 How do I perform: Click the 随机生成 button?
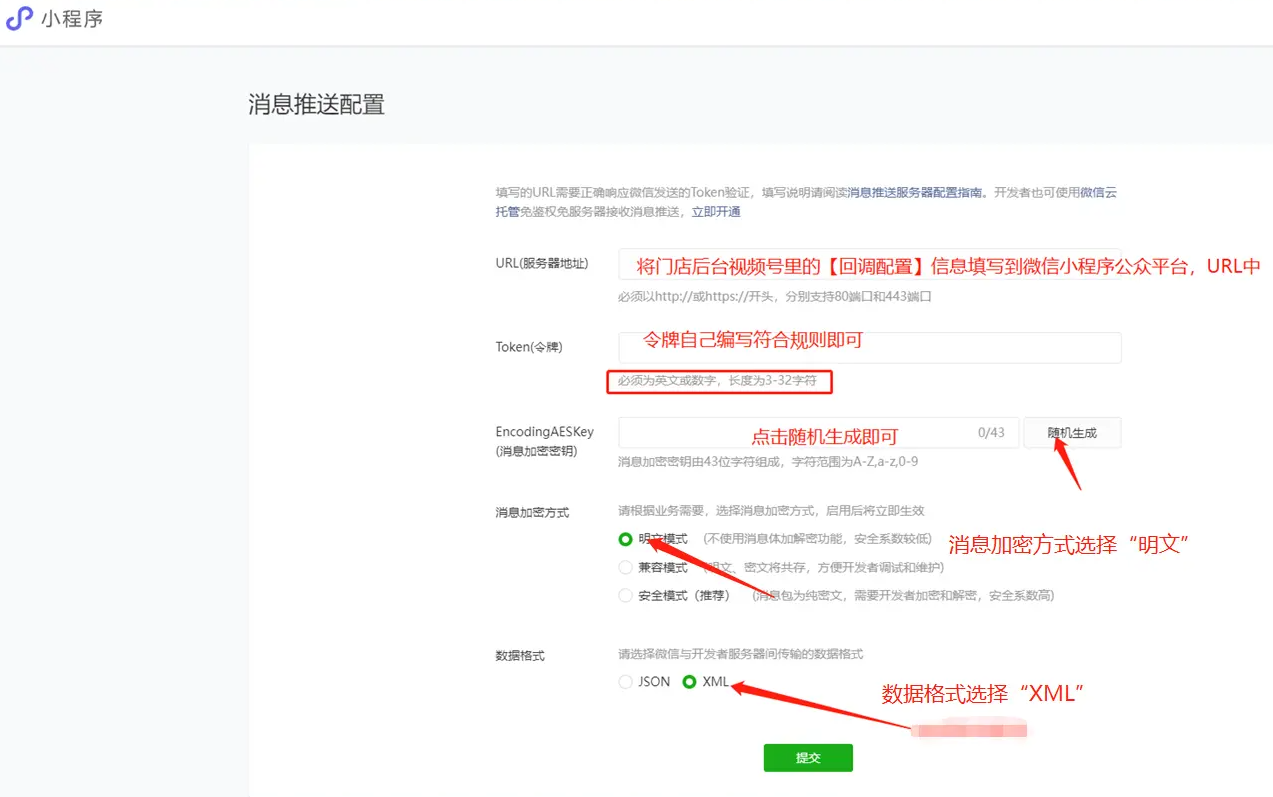(1072, 432)
